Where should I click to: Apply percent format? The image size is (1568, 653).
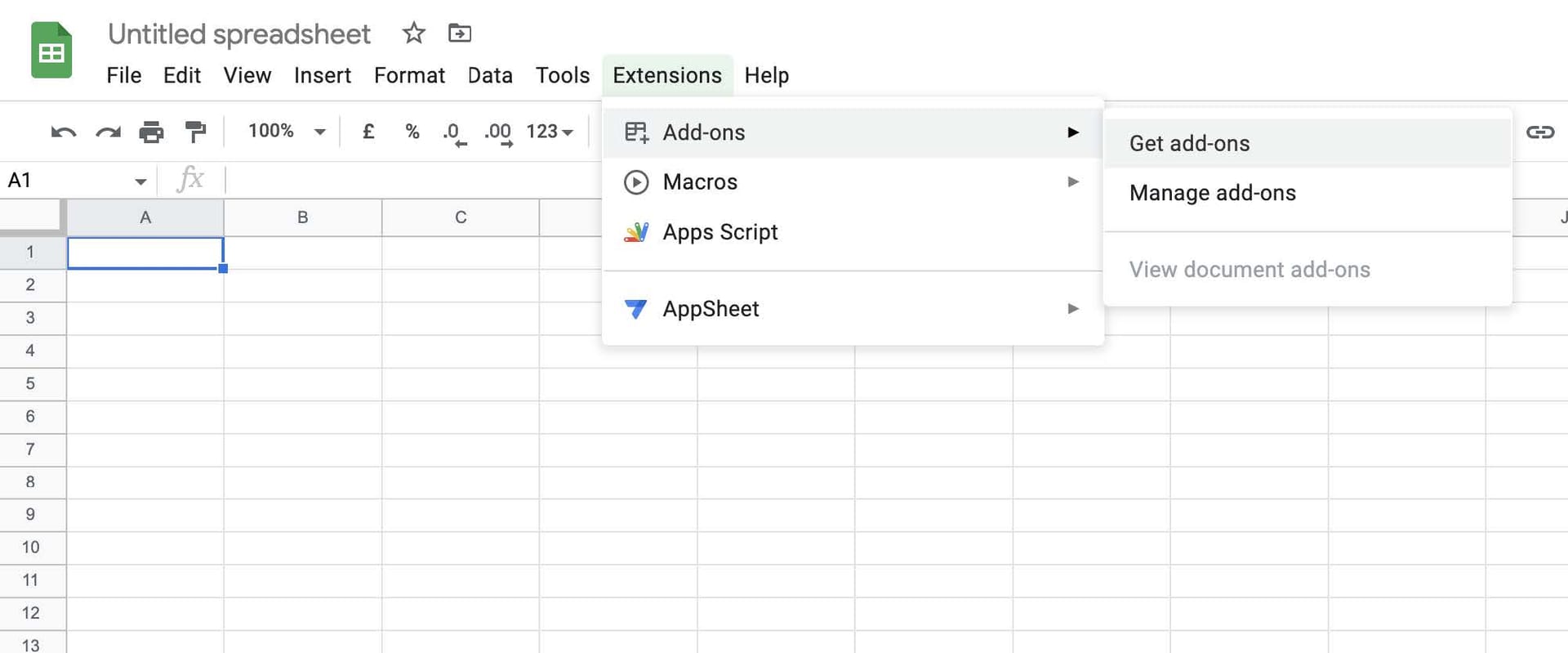pos(412,132)
